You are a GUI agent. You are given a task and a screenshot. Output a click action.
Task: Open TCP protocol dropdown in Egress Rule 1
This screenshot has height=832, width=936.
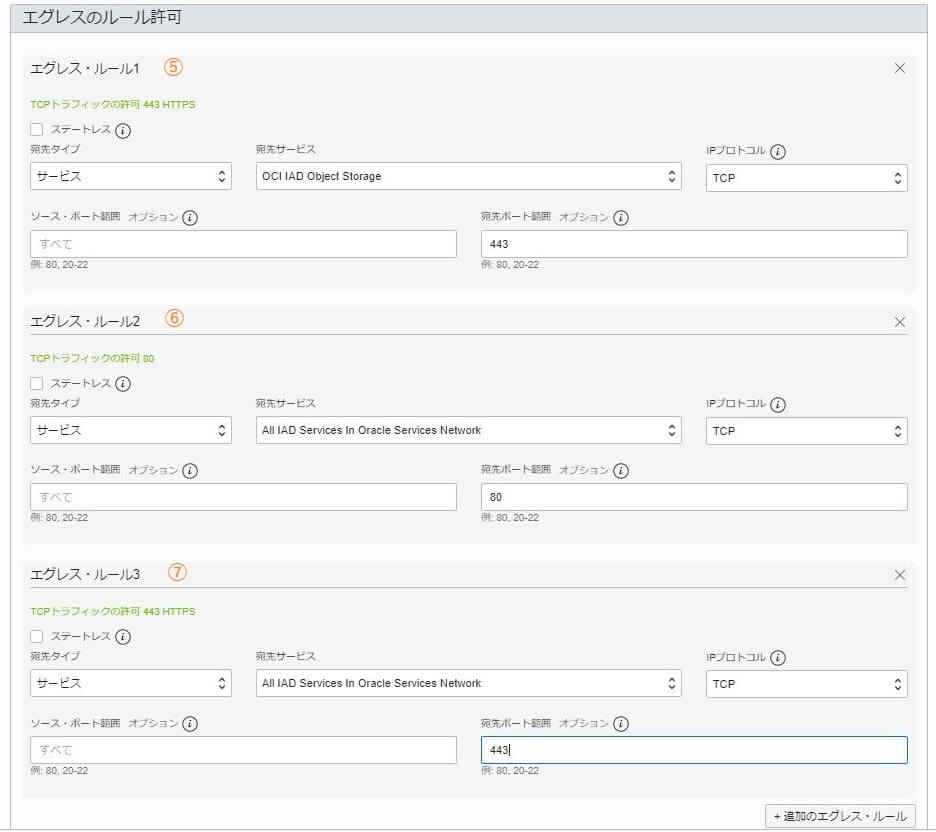806,178
